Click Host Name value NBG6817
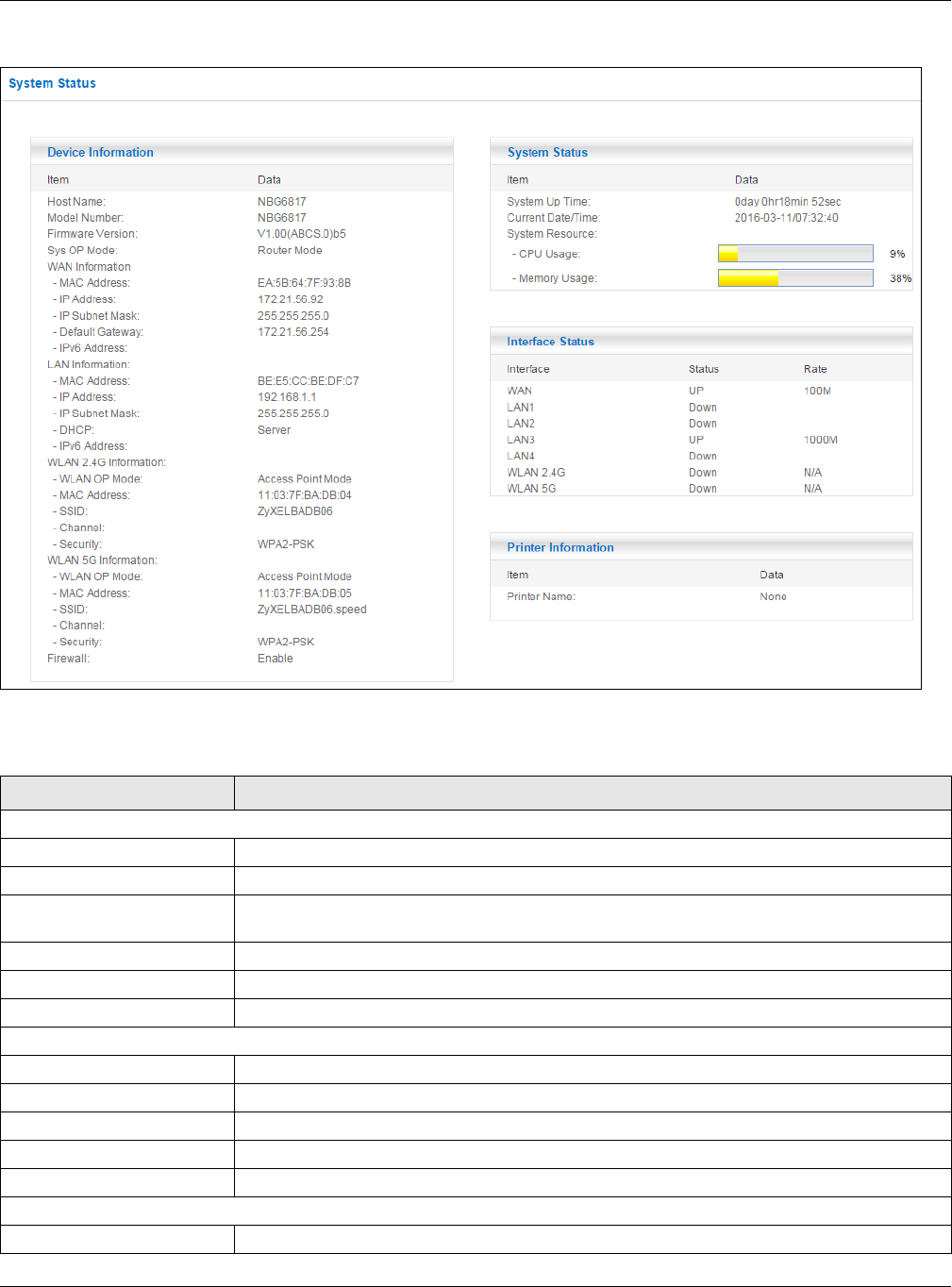Image resolution: width=952 pixels, height=1287 pixels. pos(282,202)
